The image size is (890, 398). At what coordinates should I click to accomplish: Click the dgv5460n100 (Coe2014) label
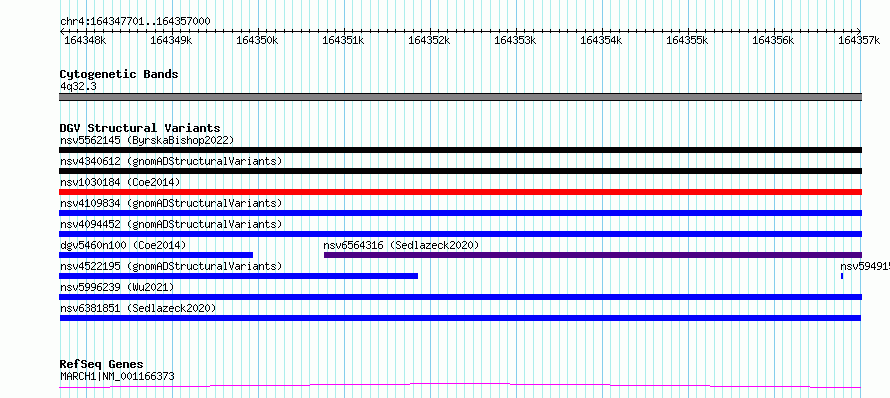(x=123, y=245)
